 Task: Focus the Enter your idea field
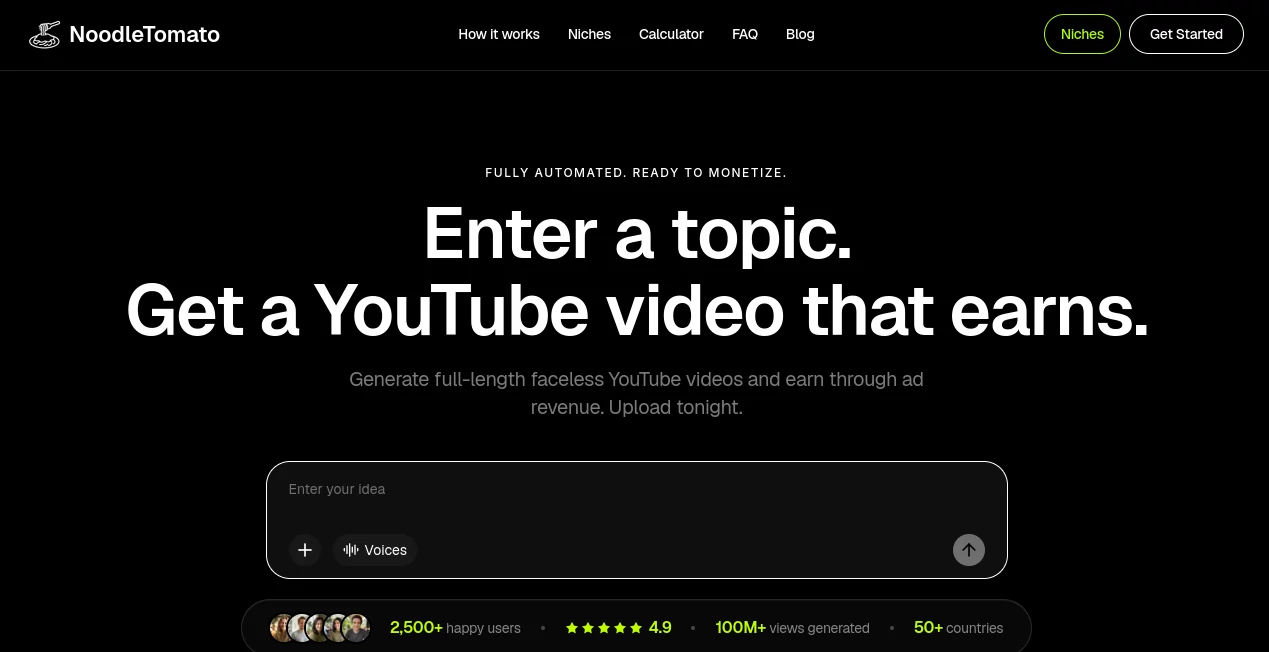636,489
